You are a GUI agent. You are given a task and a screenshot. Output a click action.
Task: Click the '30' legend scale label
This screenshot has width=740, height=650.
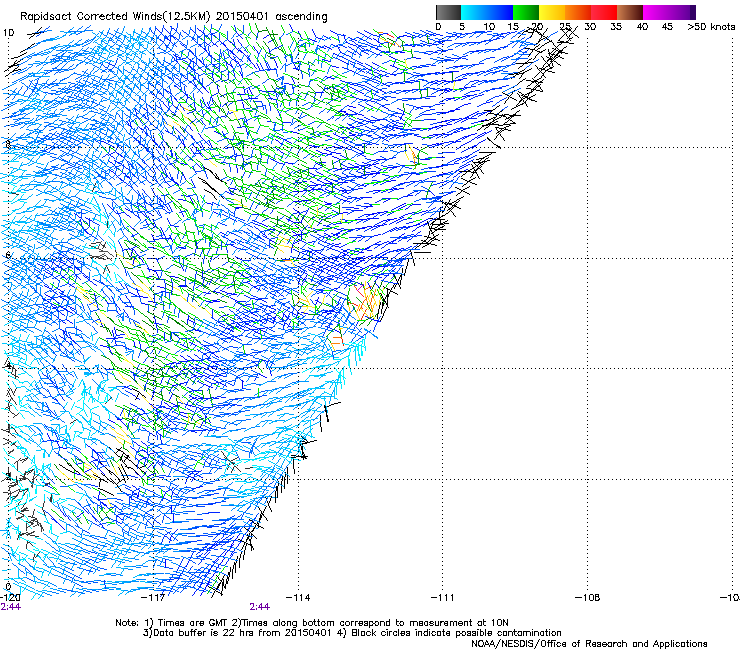point(590,27)
